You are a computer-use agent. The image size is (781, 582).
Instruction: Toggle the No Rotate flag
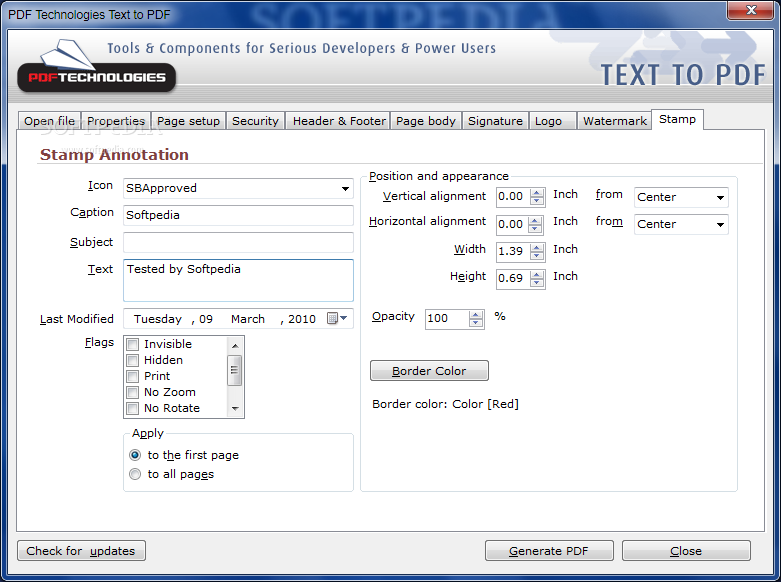tap(132, 409)
